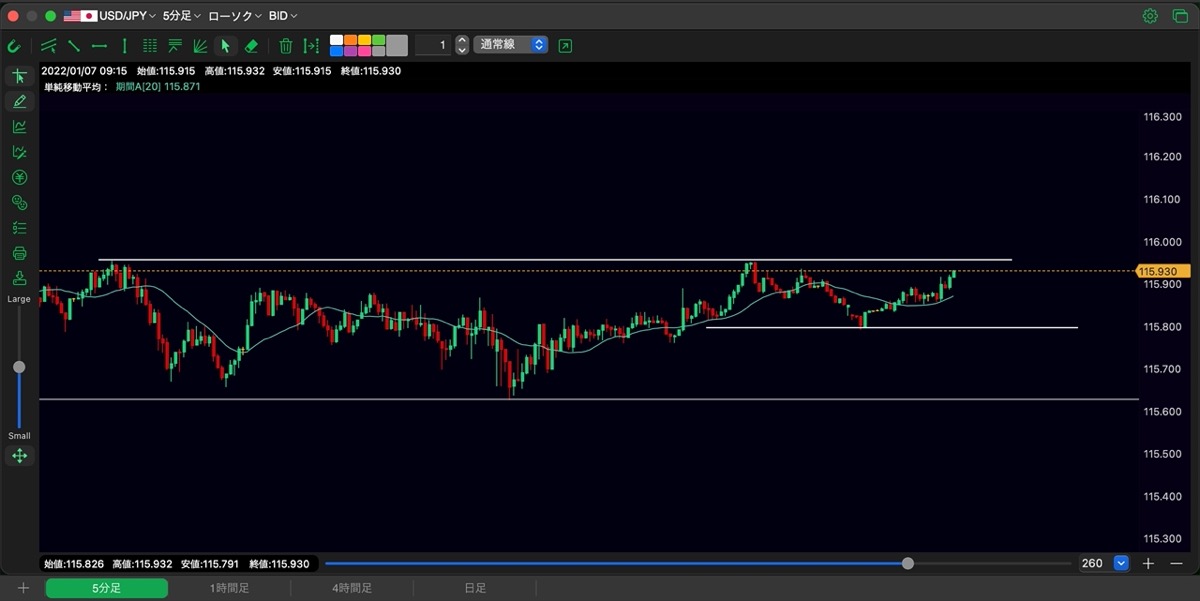Click the yen circle icon in sidebar
The image size is (1200, 601).
click(19, 177)
